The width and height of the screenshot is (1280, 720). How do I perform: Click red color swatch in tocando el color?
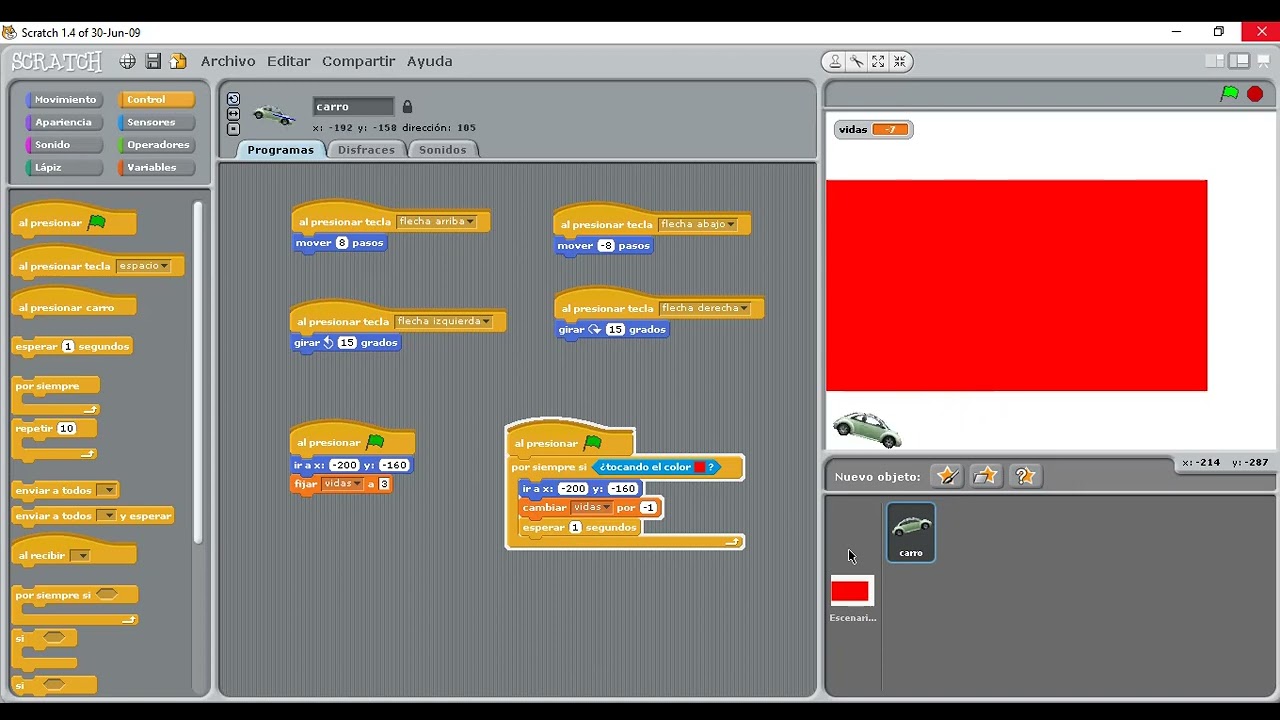click(x=700, y=467)
